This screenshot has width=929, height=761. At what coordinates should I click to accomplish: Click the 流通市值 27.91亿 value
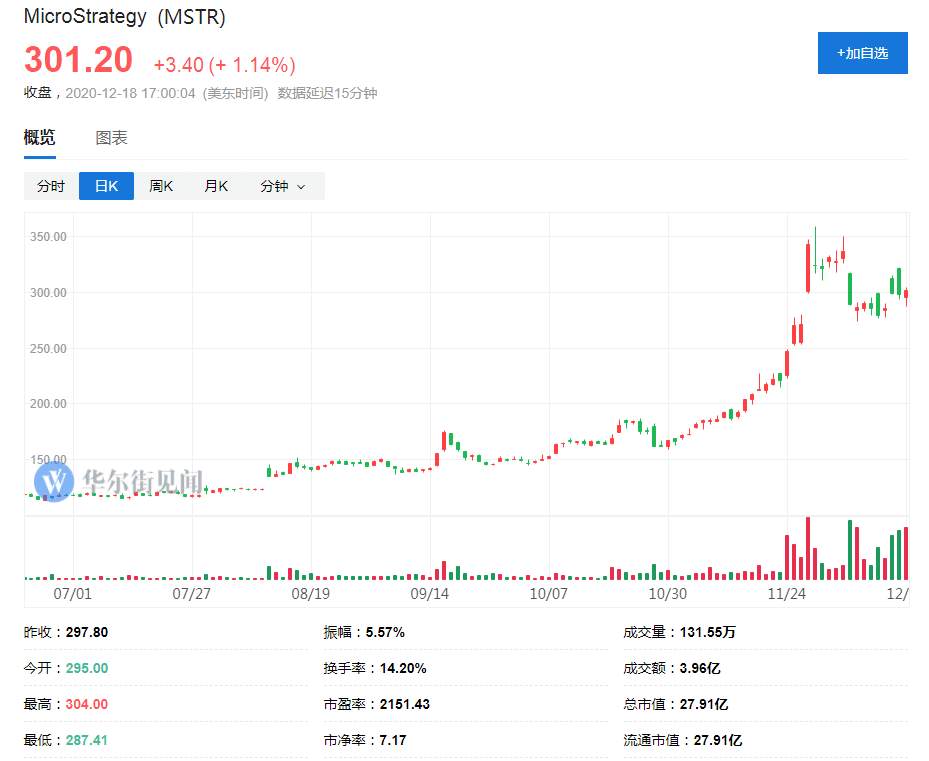point(718,740)
